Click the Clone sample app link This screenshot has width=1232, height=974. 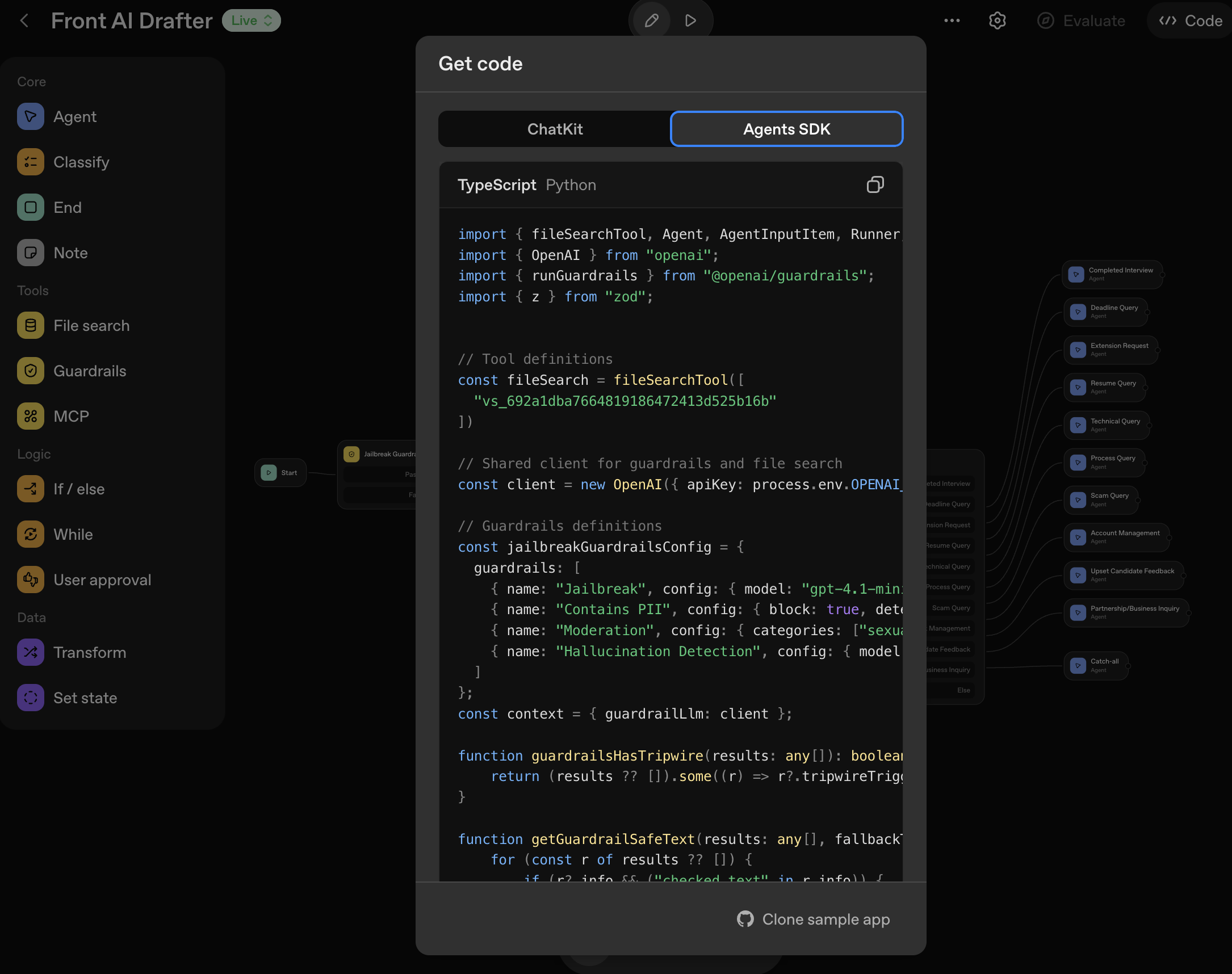(814, 919)
